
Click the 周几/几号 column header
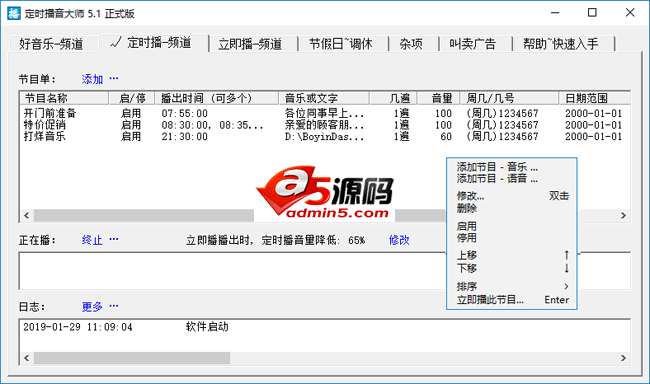point(509,98)
